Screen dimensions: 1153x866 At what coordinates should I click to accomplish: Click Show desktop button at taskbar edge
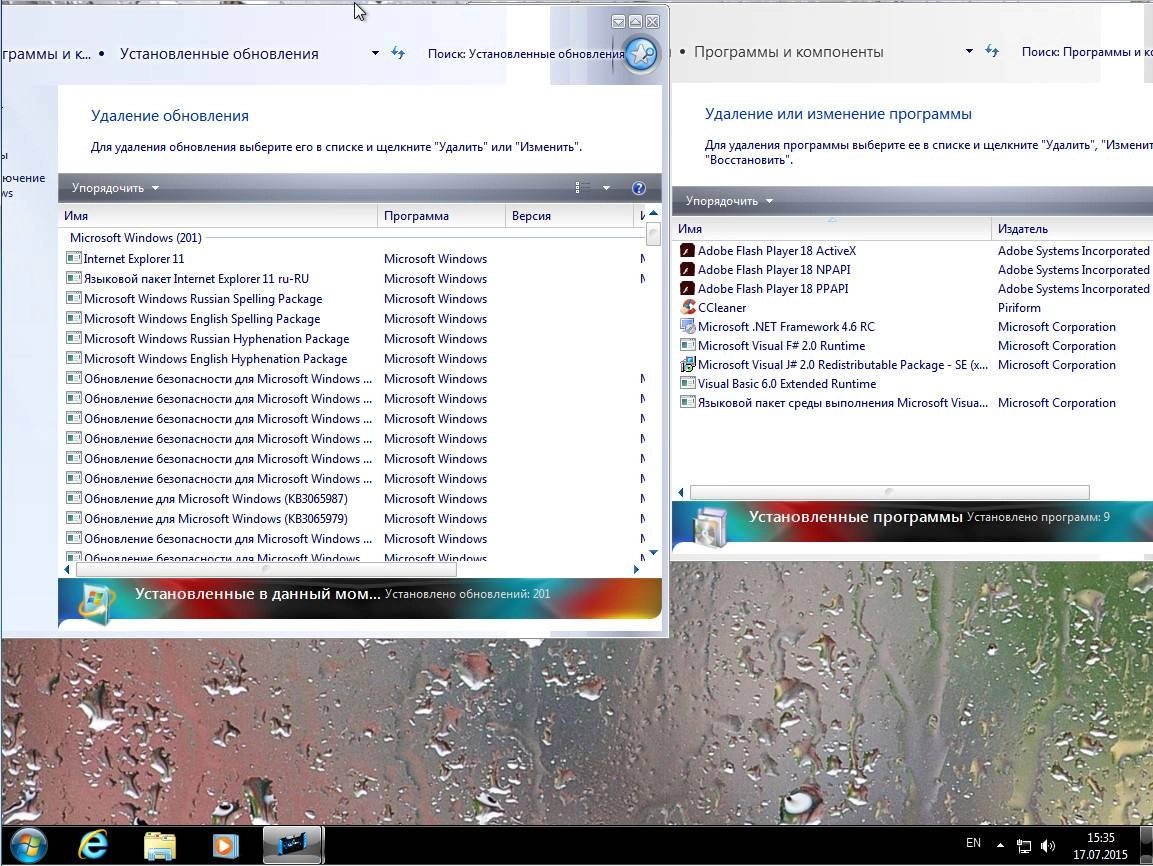click(1147, 845)
